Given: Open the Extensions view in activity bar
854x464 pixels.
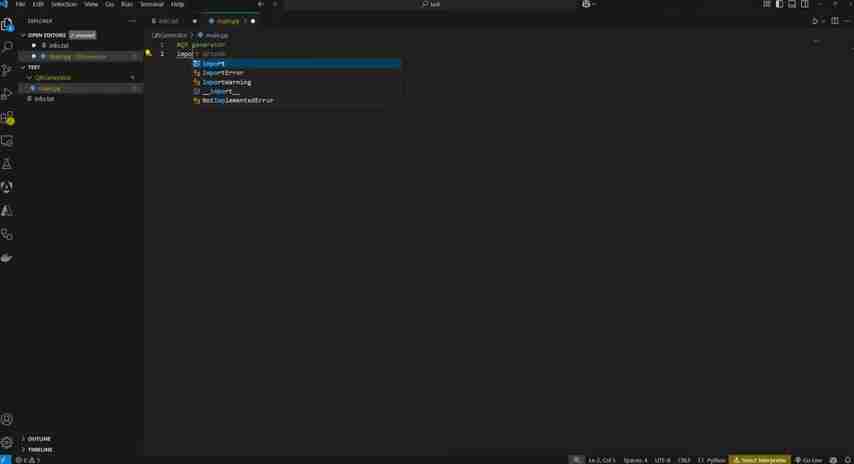Looking at the screenshot, I should (x=7, y=118).
